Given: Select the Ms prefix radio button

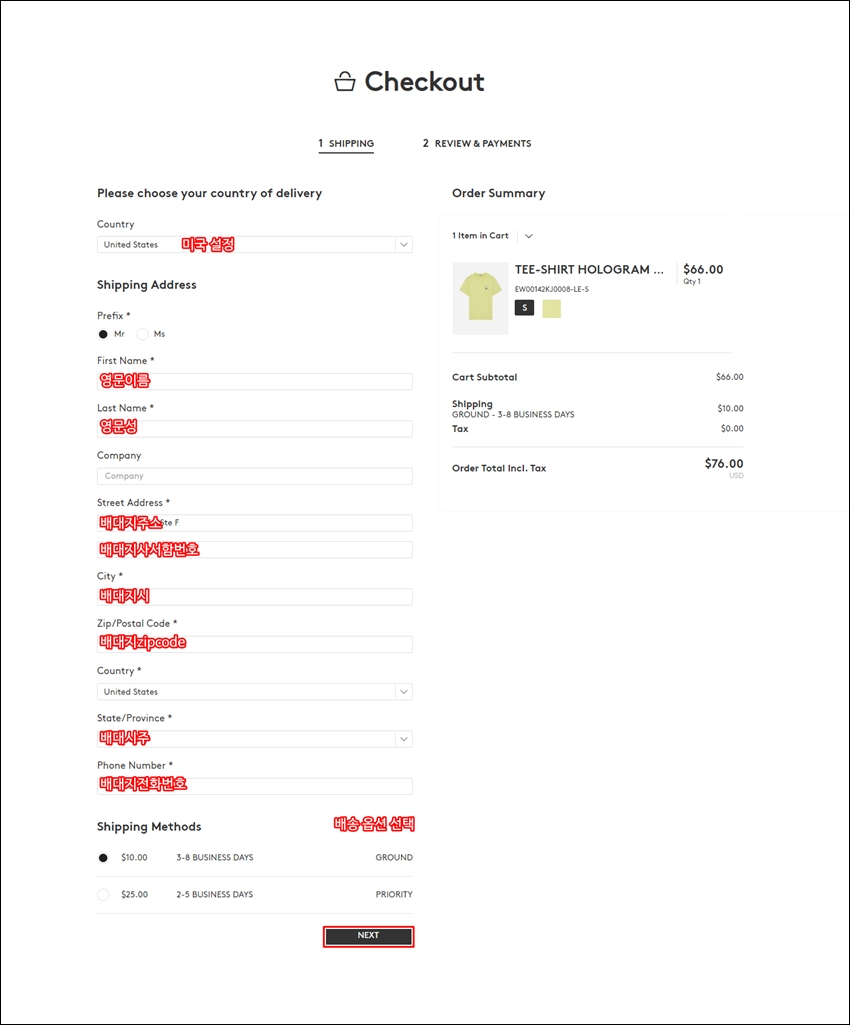Looking at the screenshot, I should coord(143,334).
